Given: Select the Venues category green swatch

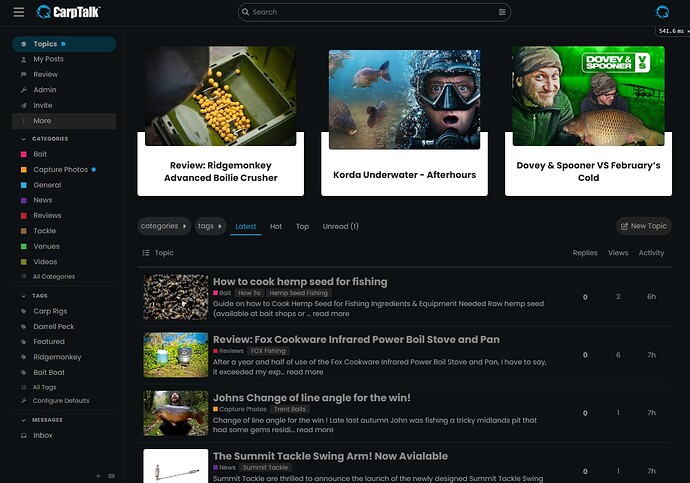Looking at the screenshot, I should click(x=24, y=247).
